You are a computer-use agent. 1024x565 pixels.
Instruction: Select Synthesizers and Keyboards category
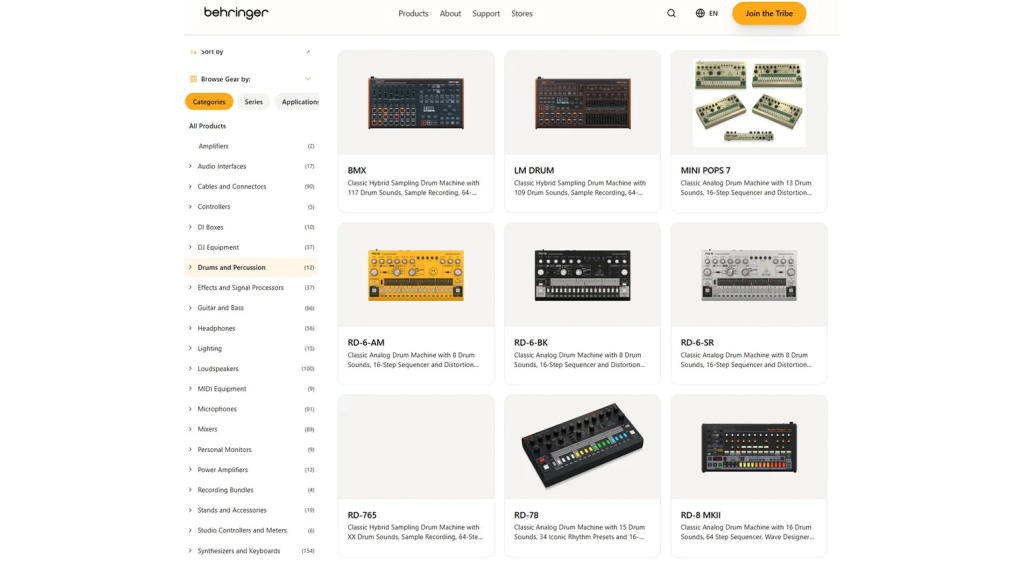239,551
